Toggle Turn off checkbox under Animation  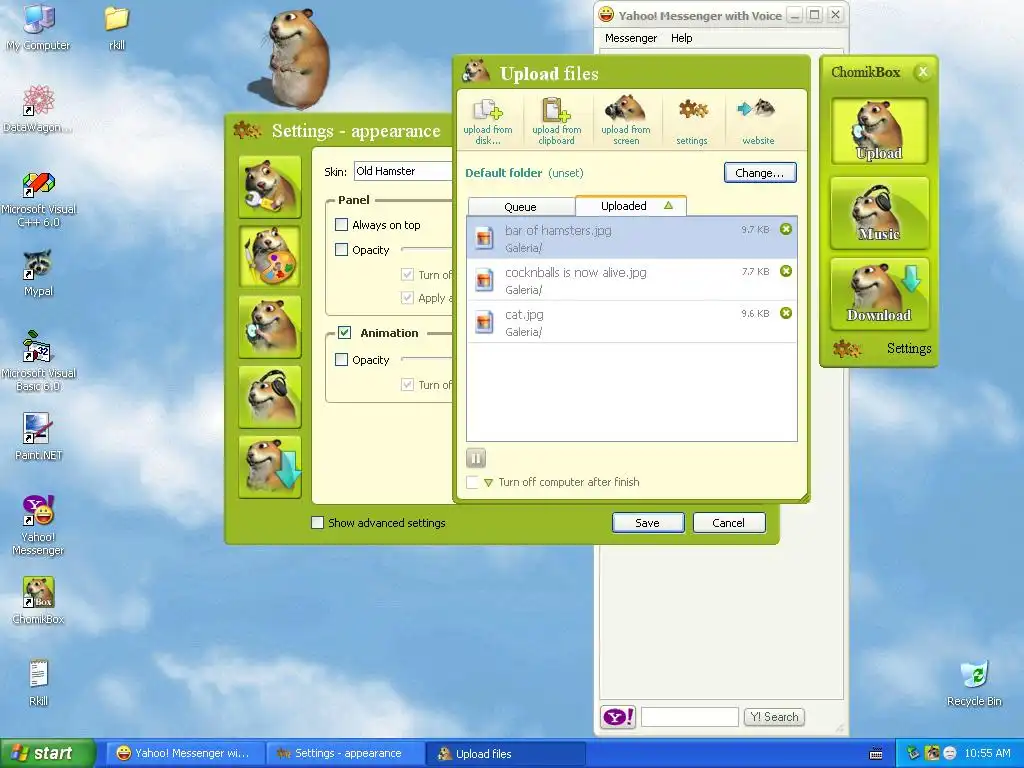tap(408, 385)
